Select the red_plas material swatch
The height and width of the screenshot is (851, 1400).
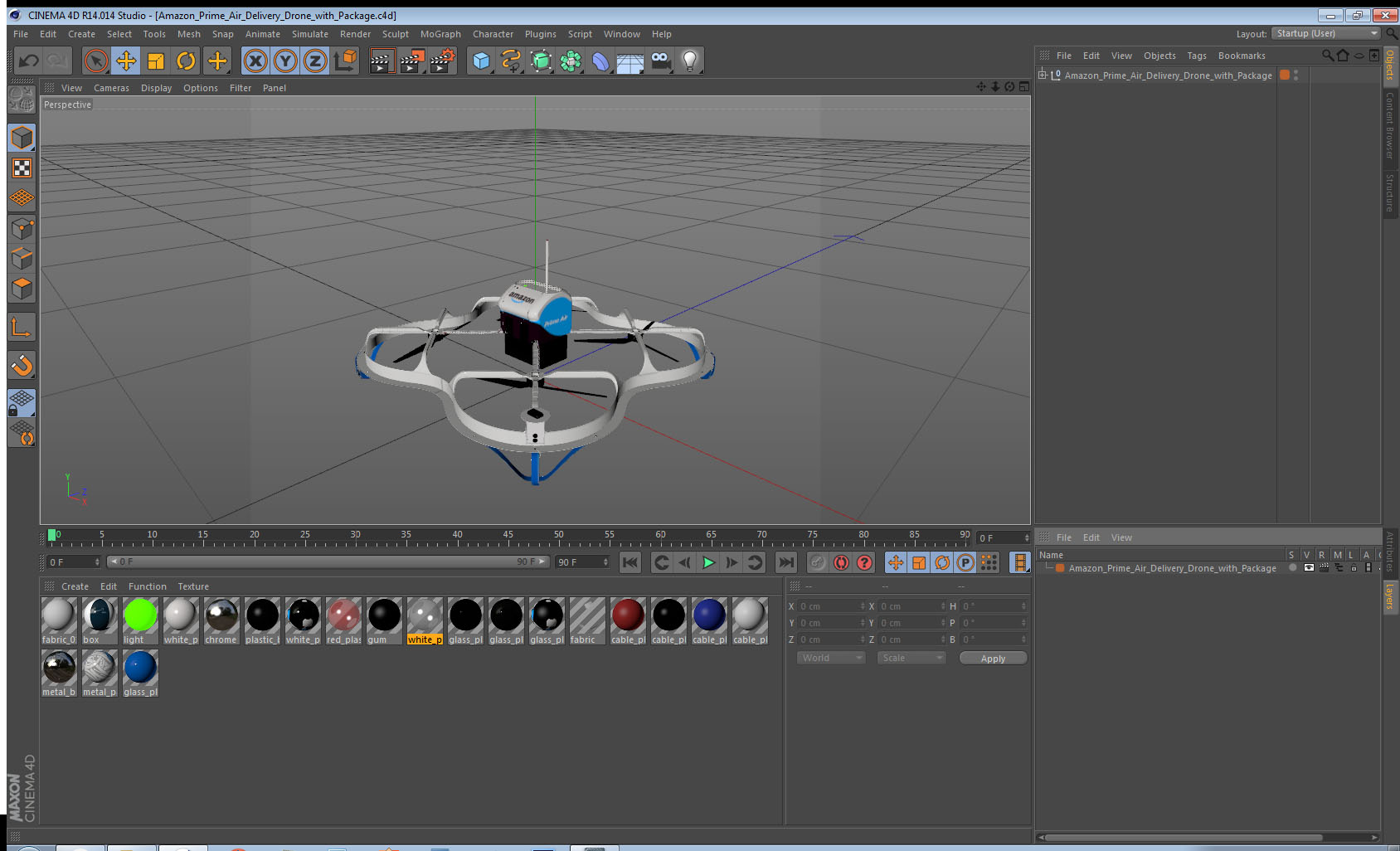343,620
